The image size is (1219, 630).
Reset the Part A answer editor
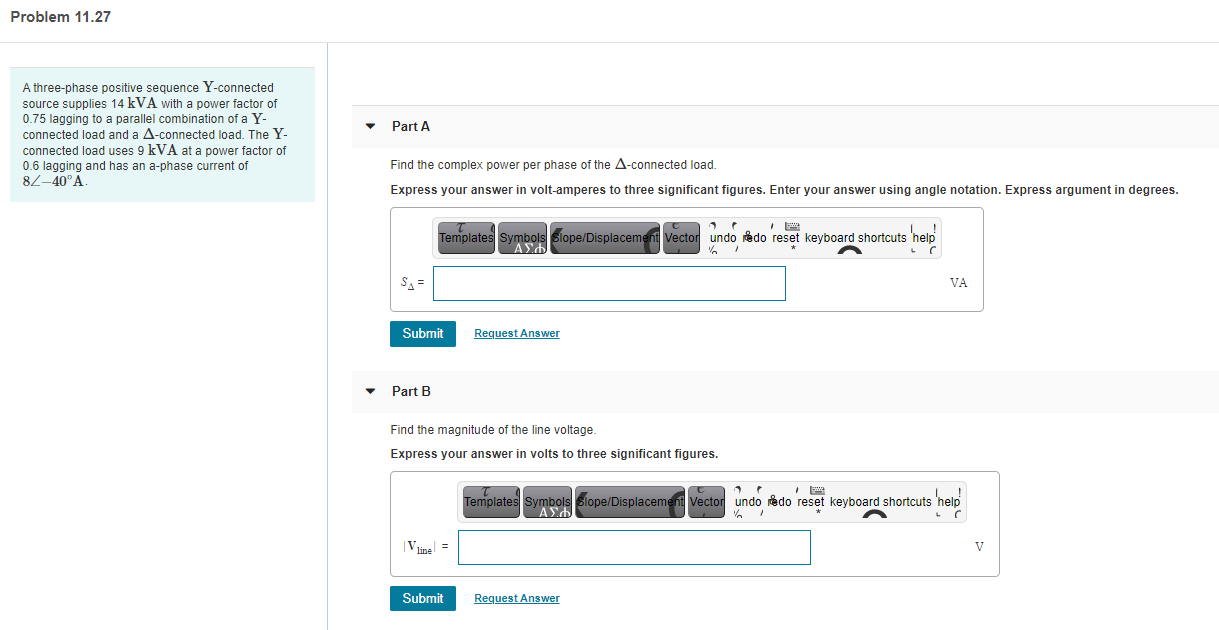coord(786,238)
